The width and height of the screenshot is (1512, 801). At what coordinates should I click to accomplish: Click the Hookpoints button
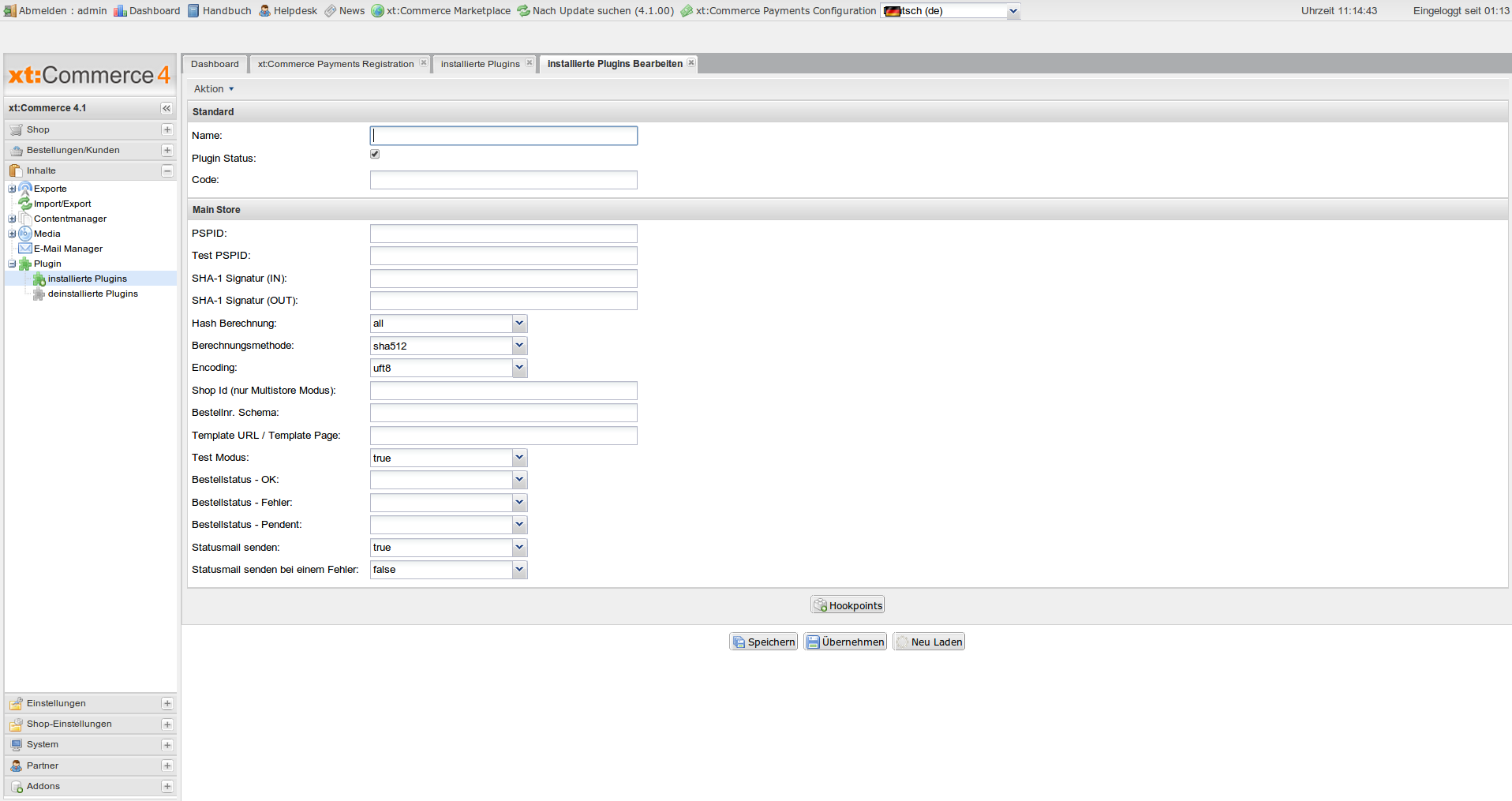pos(848,605)
